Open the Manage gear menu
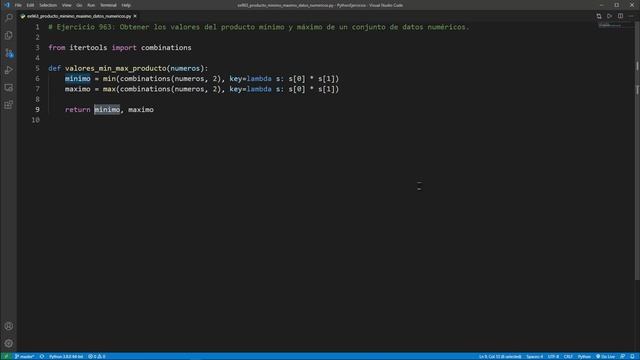 tap(9, 343)
